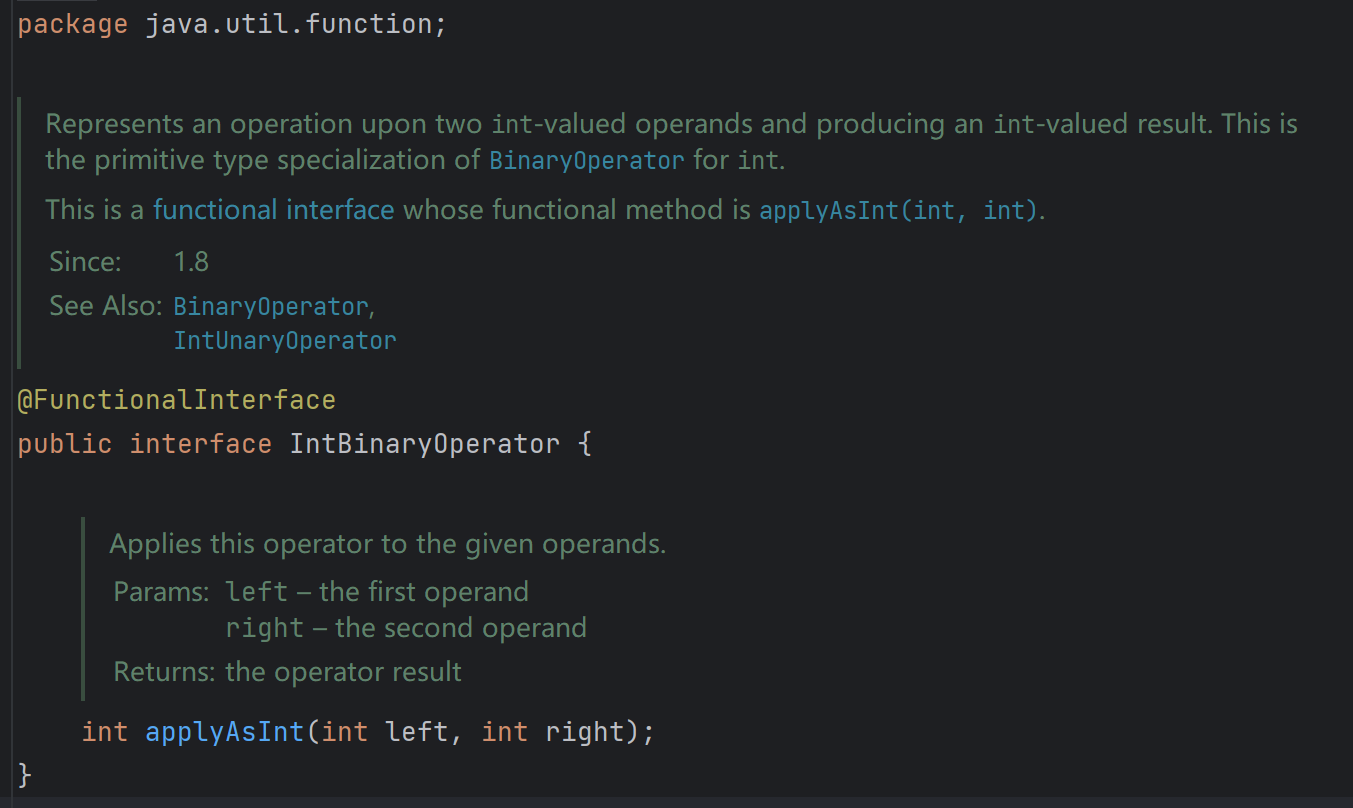The height and width of the screenshot is (808, 1353).
Task: Click the 'public' keyword
Action: [x=65, y=444]
